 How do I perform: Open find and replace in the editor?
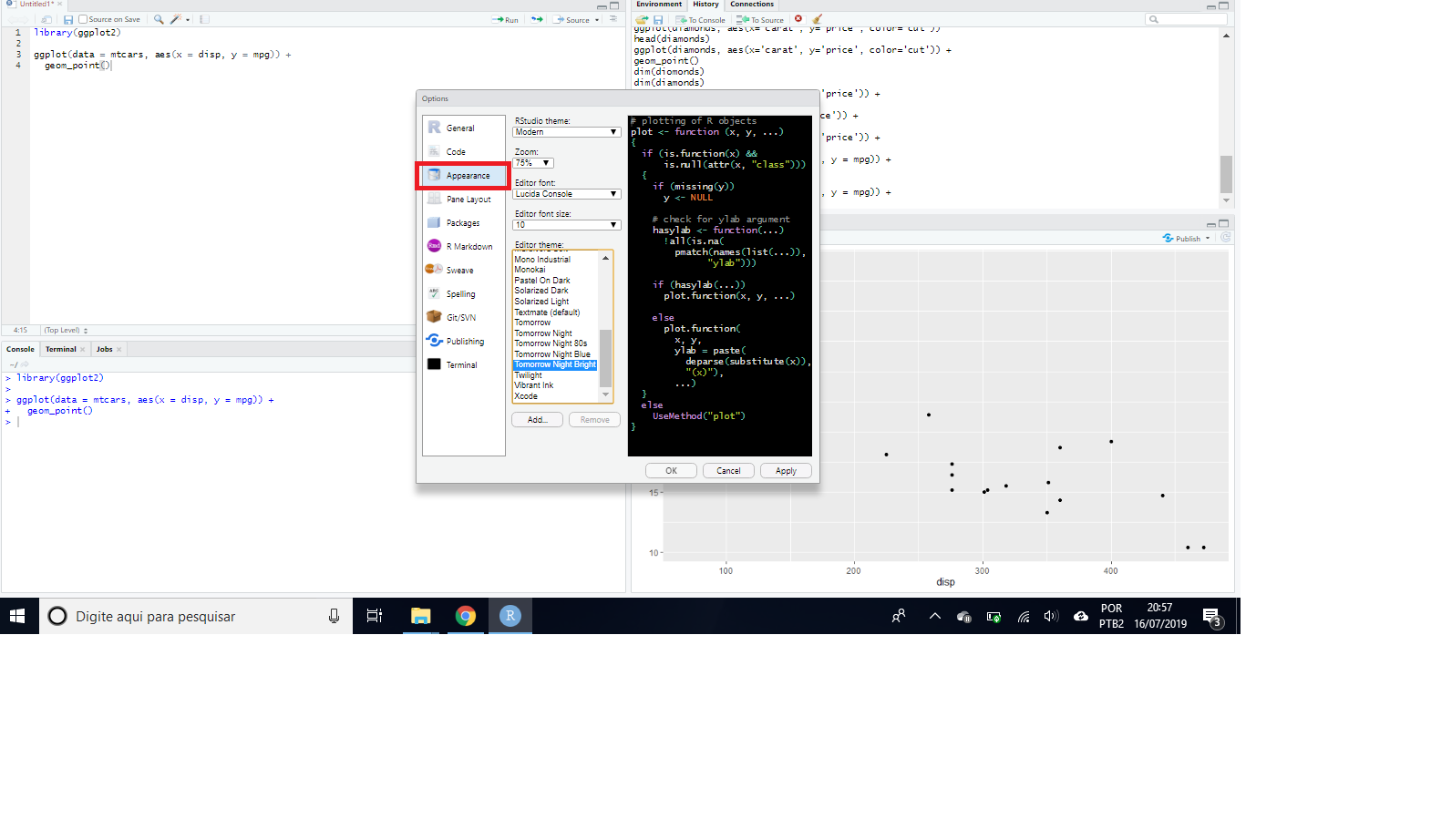159,19
